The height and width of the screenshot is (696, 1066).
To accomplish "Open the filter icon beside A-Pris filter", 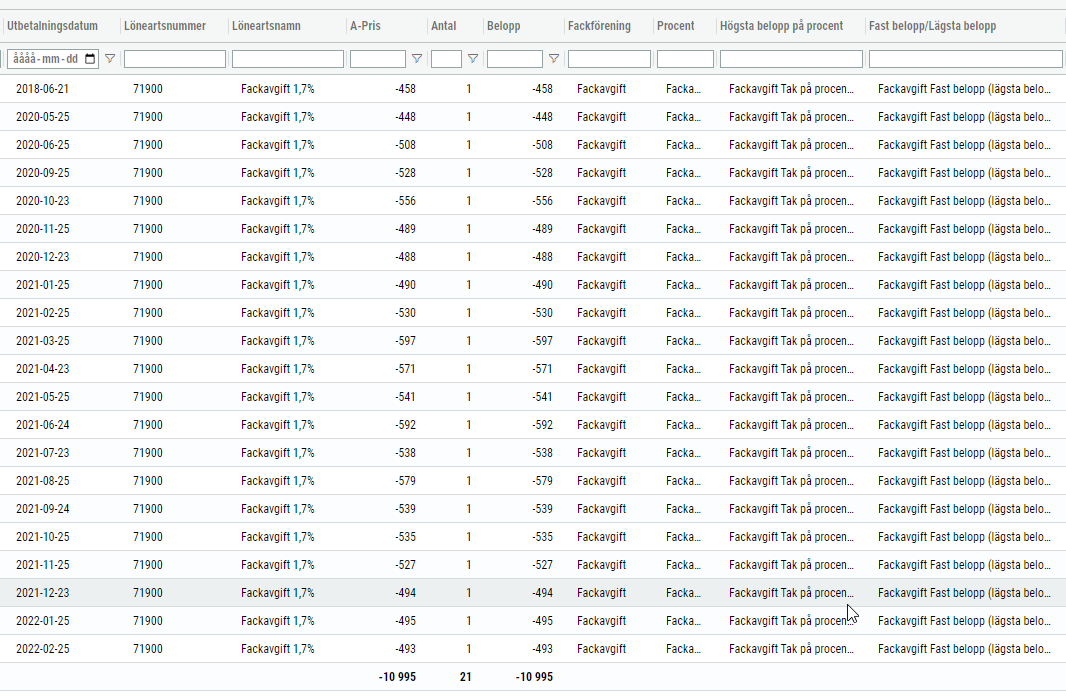I will (x=417, y=59).
